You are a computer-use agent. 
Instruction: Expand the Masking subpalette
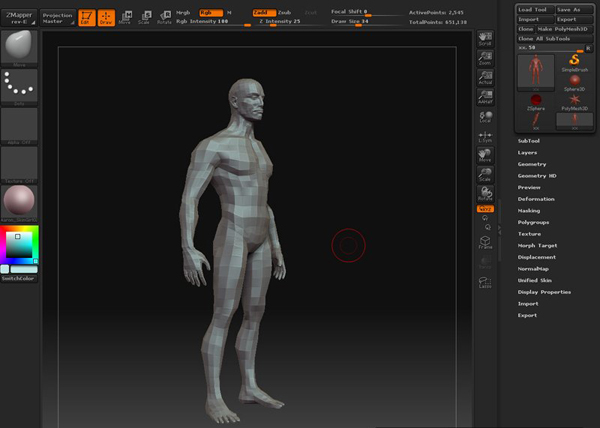[529, 211]
